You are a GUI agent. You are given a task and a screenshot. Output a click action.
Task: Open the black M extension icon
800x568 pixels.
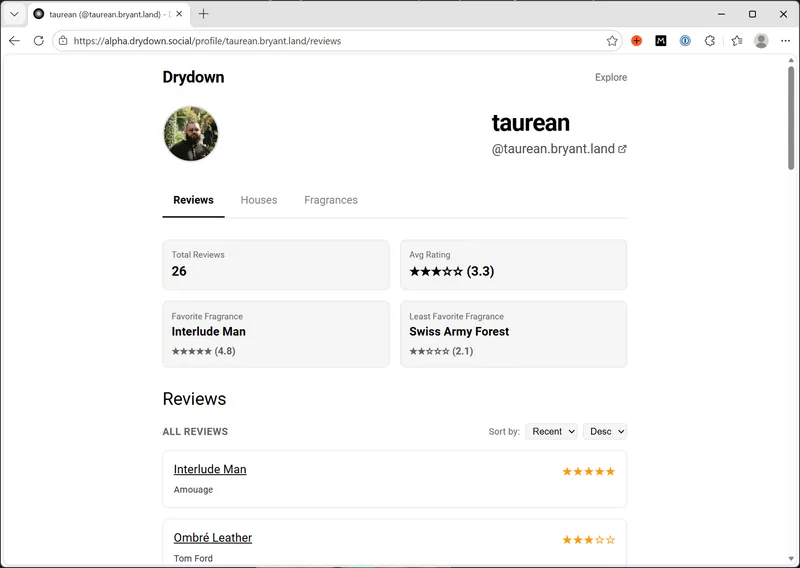[661, 41]
